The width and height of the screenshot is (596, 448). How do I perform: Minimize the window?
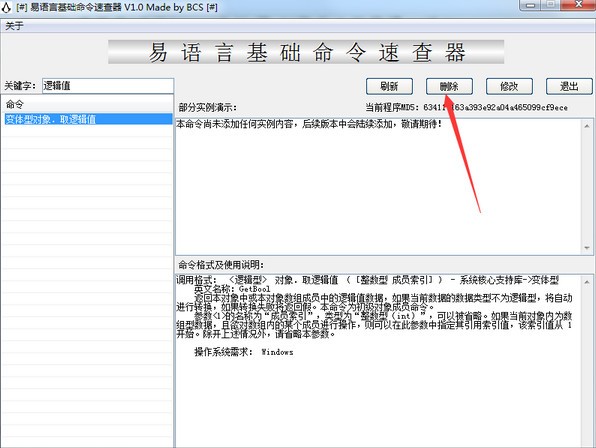531,5
